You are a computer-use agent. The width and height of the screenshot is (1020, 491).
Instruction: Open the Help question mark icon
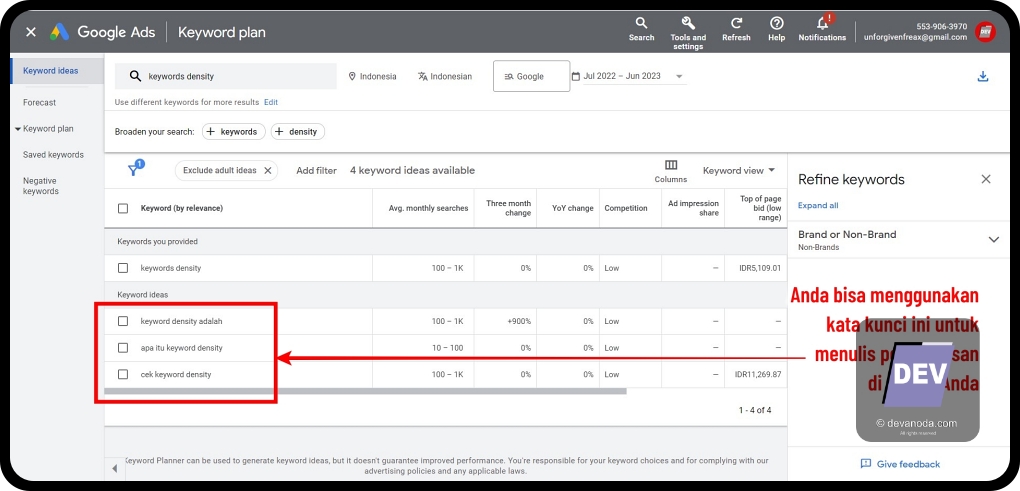pyautogui.click(x=777, y=29)
